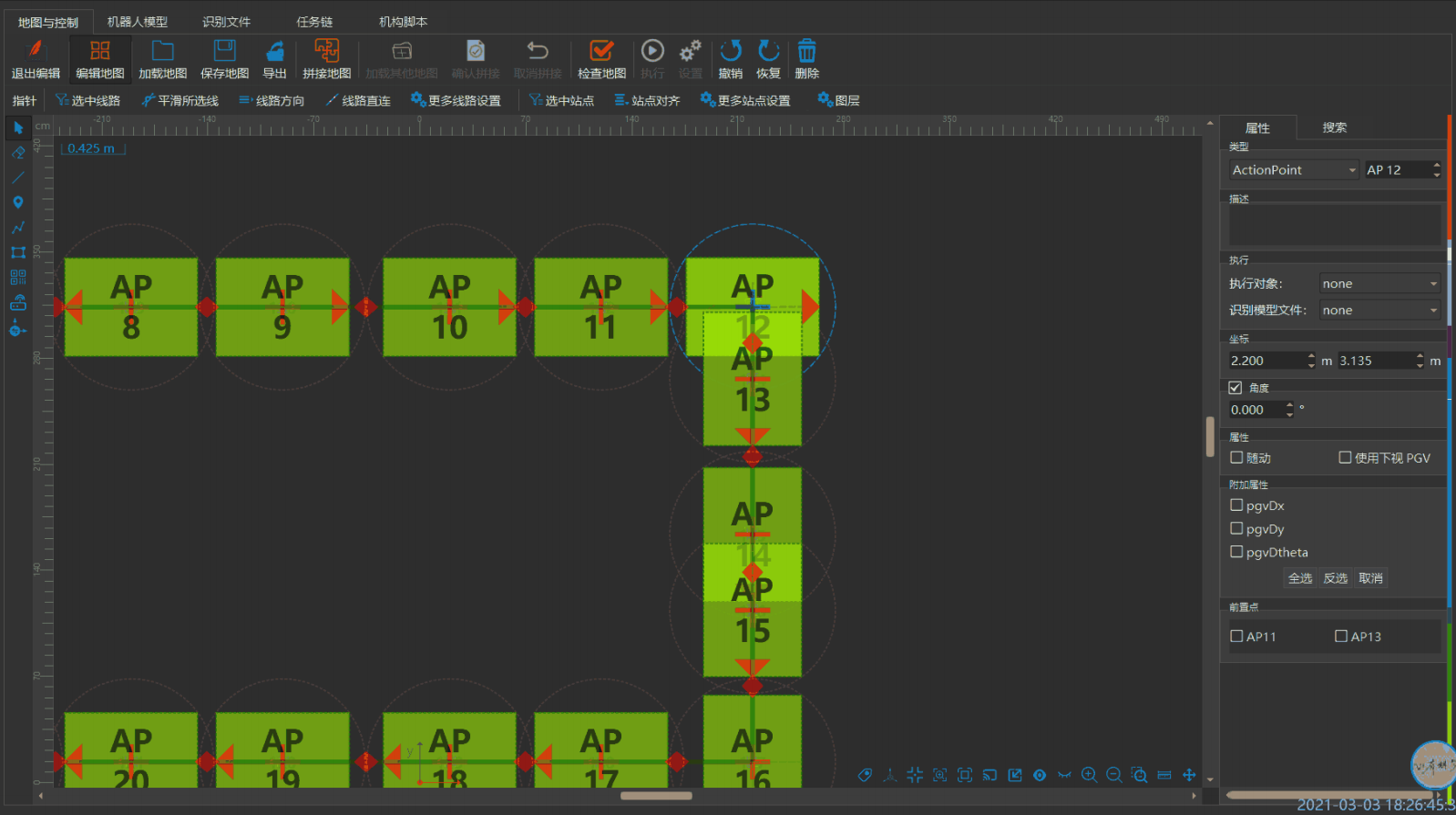This screenshot has width=1456, height=815.
Task: Switch to 识别文件 tab
Action: (226, 22)
